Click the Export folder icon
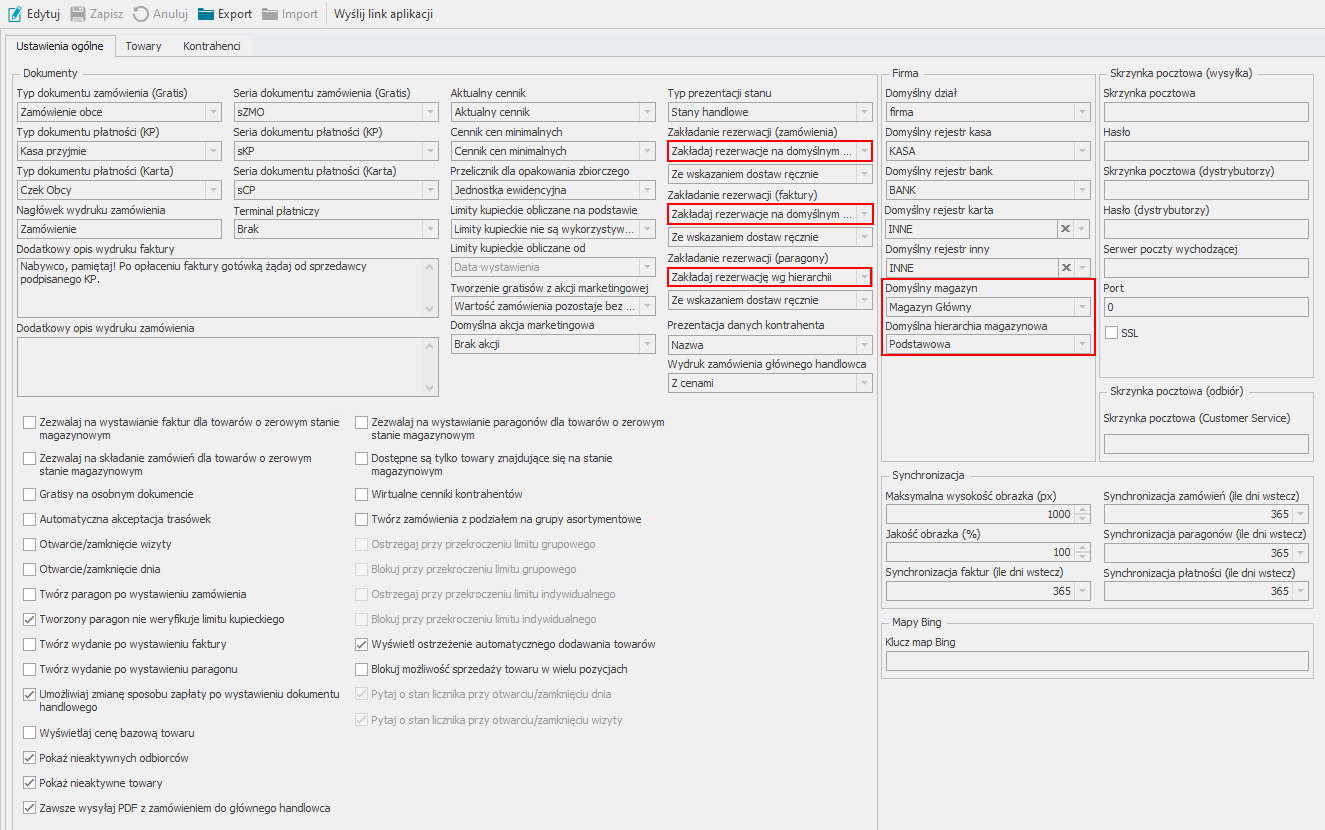This screenshot has height=830, width=1325. (x=206, y=14)
